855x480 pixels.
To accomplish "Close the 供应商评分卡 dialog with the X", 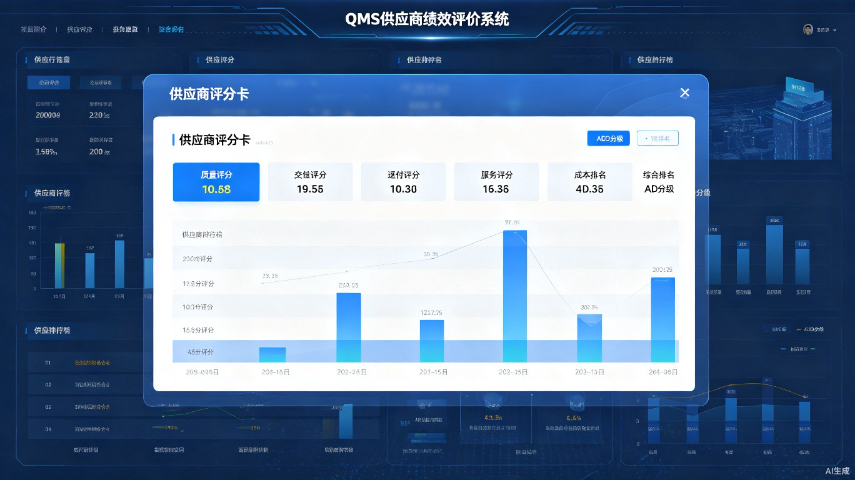I will 684,93.
